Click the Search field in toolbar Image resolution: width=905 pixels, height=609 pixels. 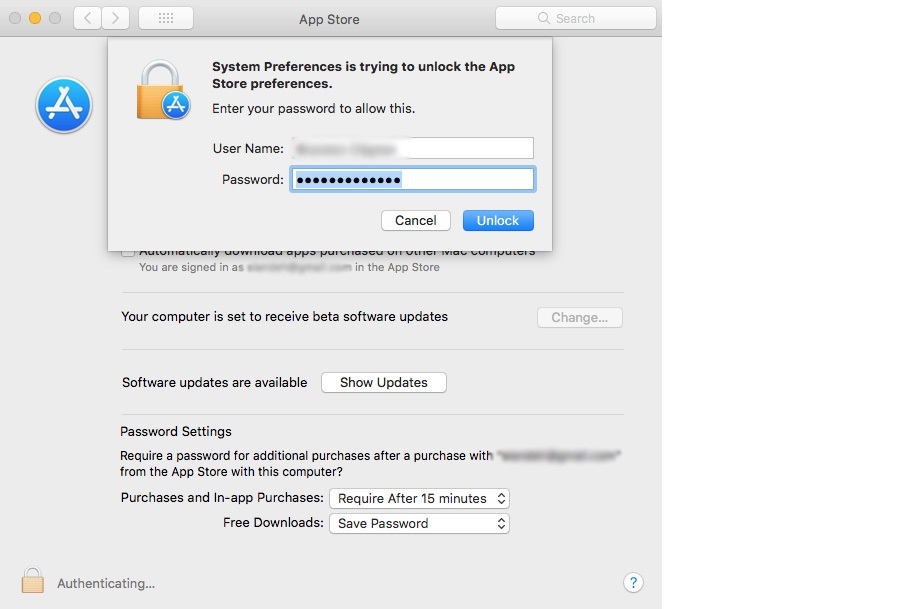pos(575,18)
